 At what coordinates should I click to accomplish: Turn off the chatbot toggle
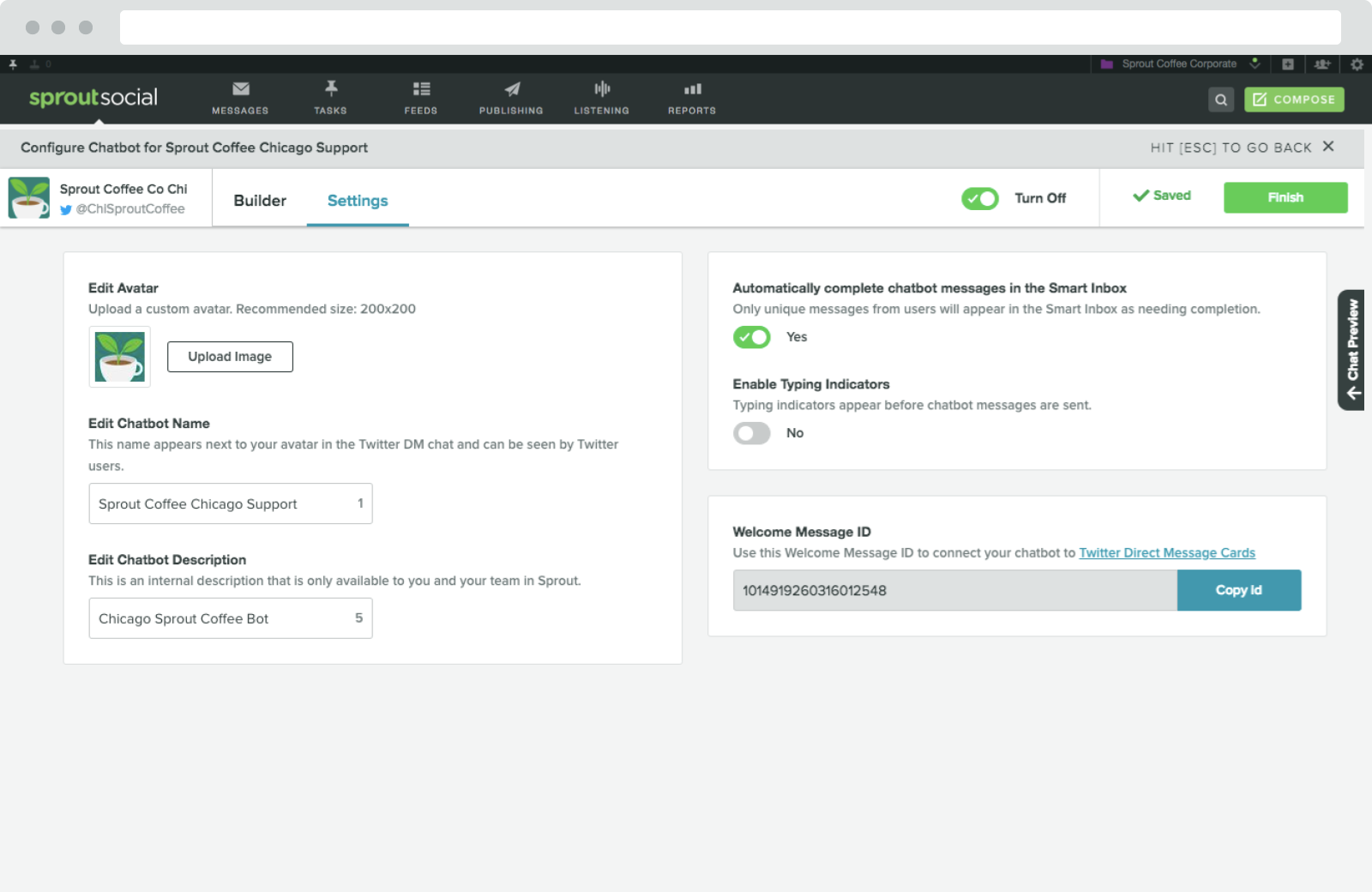pyautogui.click(x=980, y=199)
